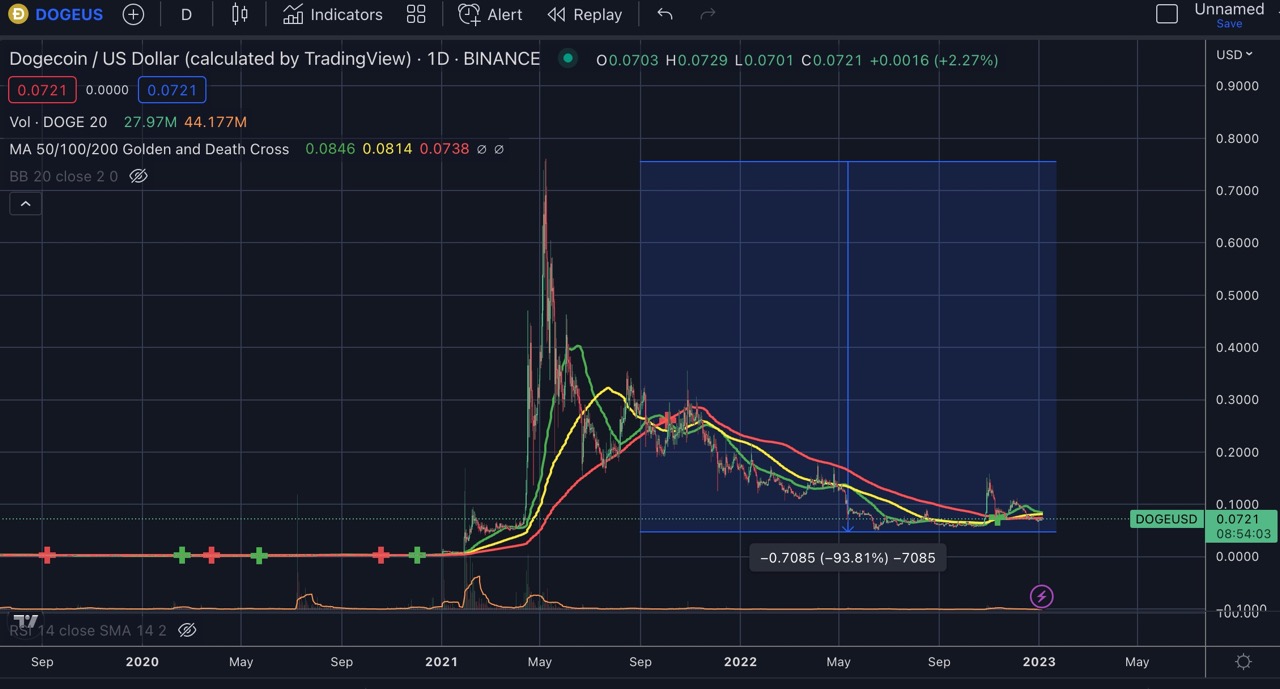Undo the last chart action

point(665,14)
